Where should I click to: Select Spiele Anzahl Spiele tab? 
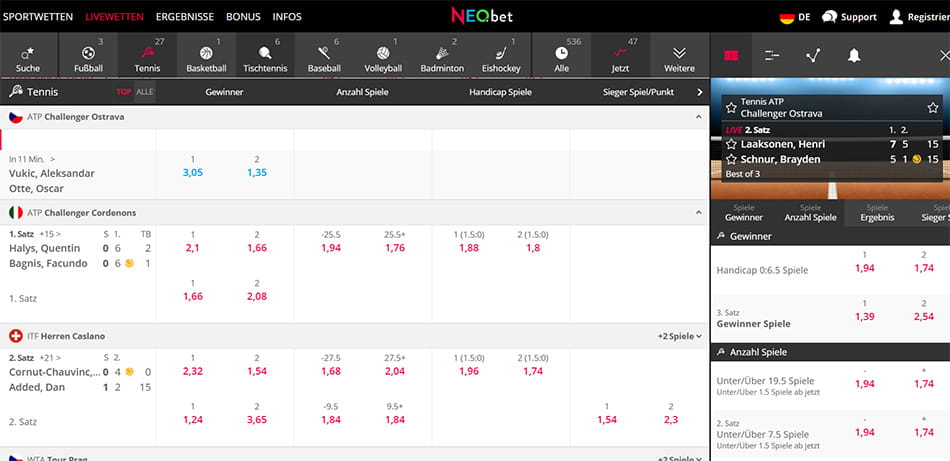[811, 213]
